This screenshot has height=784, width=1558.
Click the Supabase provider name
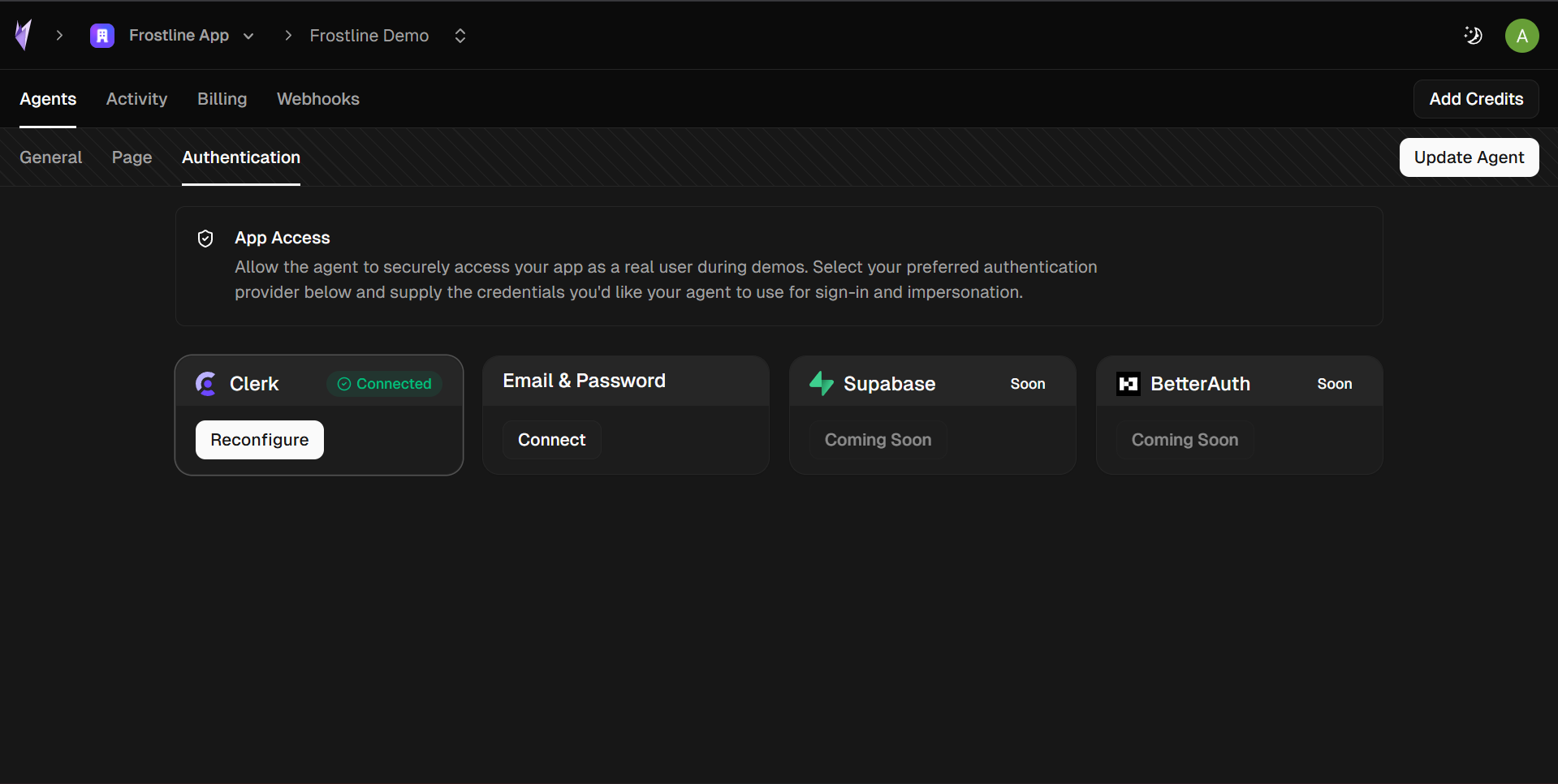tap(890, 384)
